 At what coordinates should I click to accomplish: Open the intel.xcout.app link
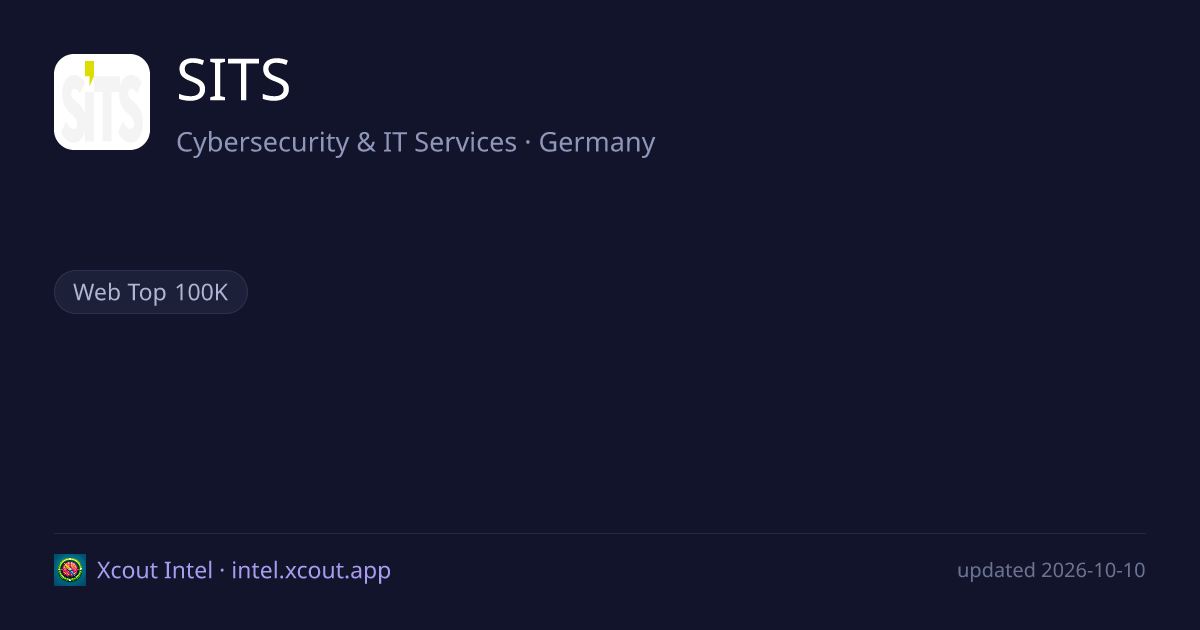click(x=311, y=570)
